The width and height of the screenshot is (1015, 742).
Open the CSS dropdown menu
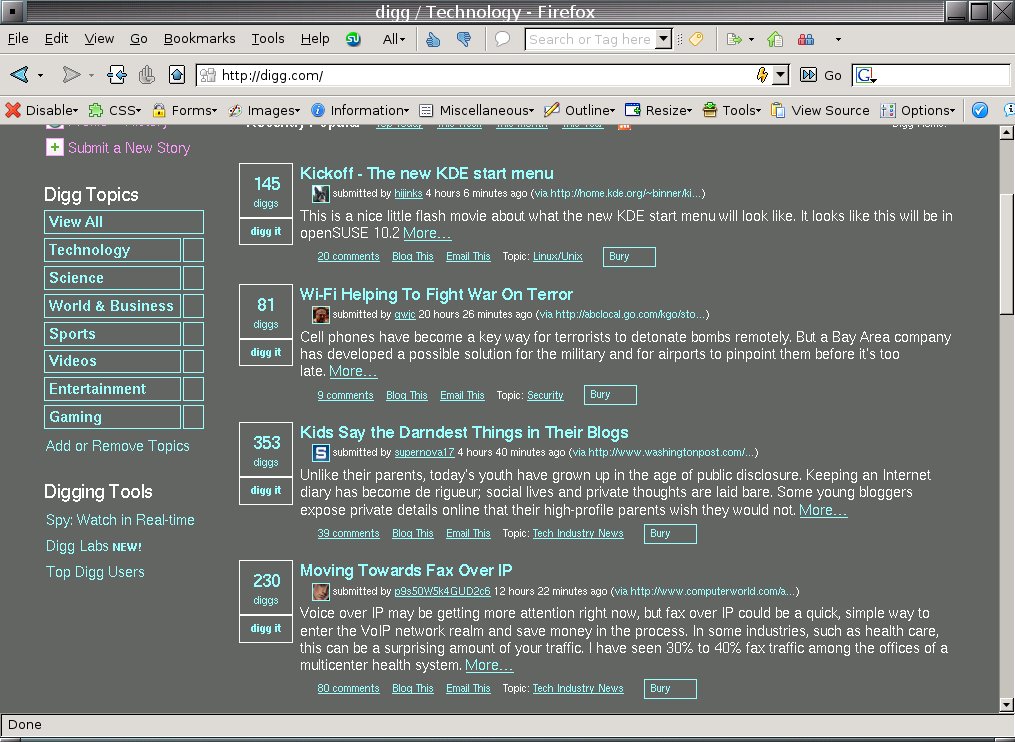[115, 111]
